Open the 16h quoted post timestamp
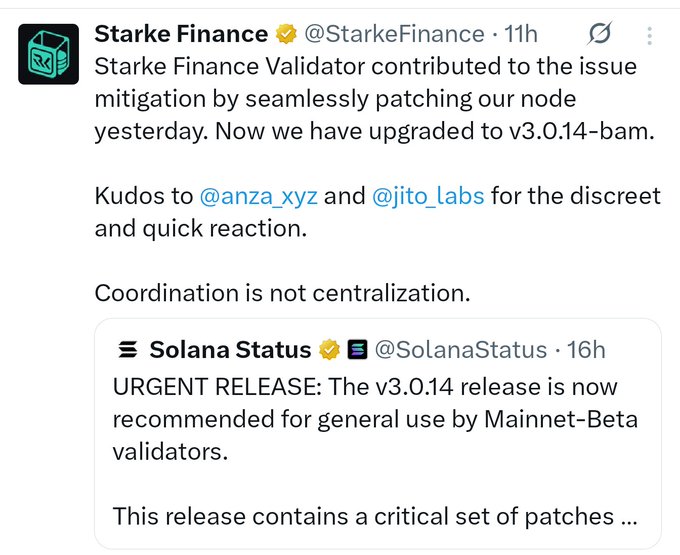This screenshot has width=680, height=555. coord(586,350)
